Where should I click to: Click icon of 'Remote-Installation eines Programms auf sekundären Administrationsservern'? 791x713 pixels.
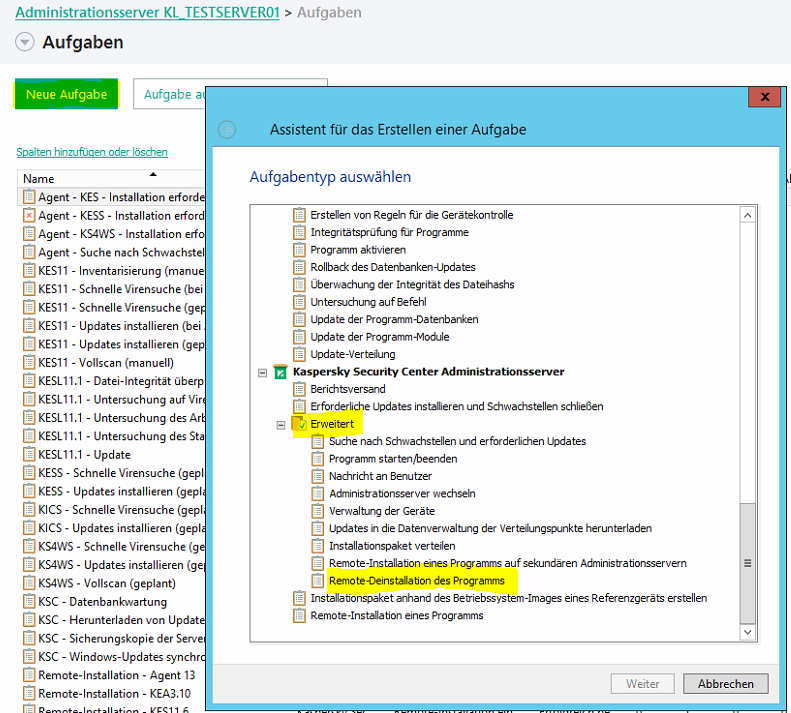(317, 564)
